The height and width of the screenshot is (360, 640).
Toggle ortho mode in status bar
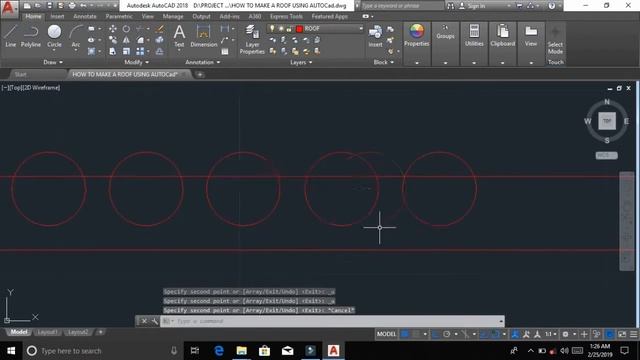click(x=436, y=334)
